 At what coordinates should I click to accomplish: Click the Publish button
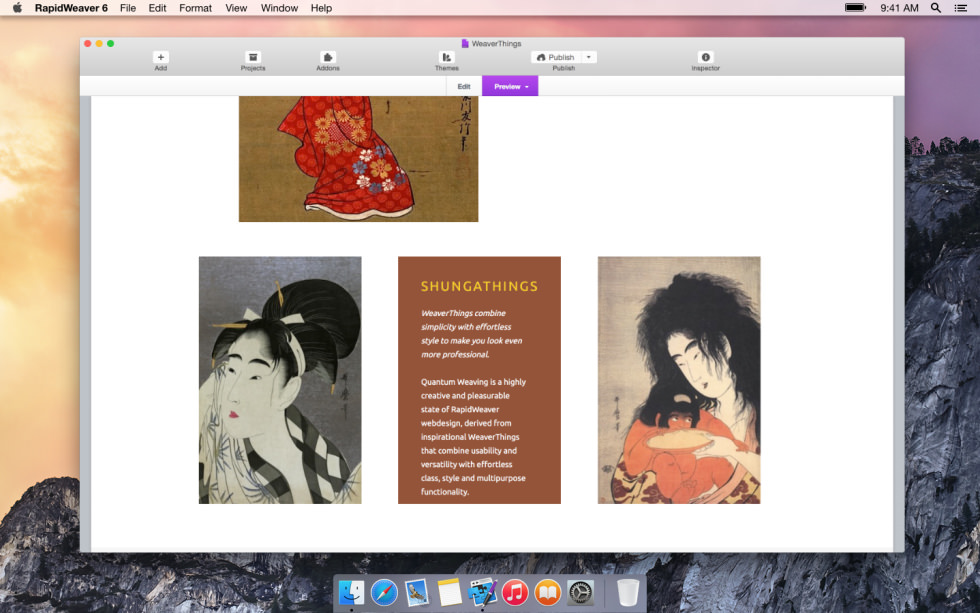point(556,57)
